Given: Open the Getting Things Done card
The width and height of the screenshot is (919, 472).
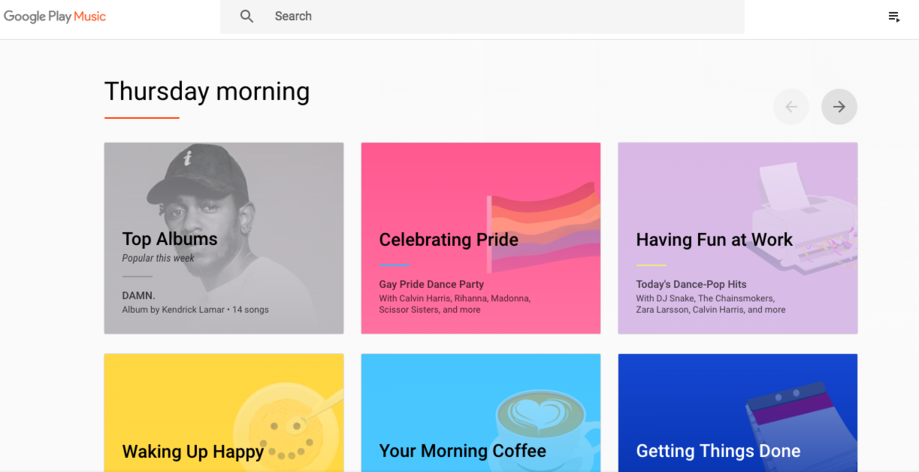Looking at the screenshot, I should click(x=738, y=413).
